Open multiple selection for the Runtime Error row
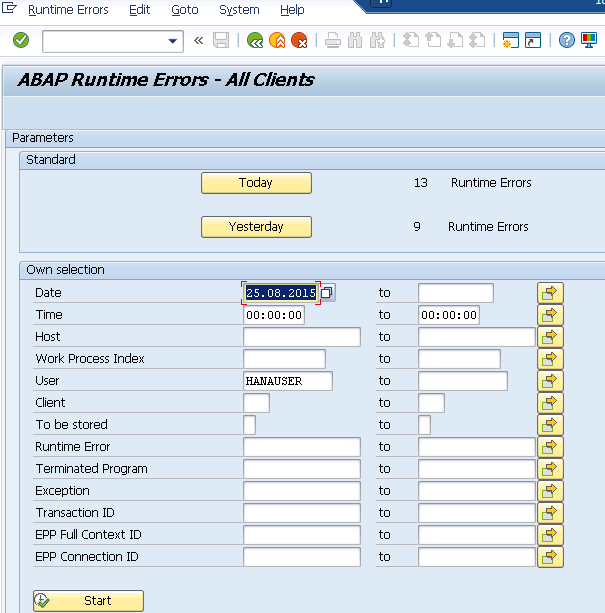 click(550, 447)
